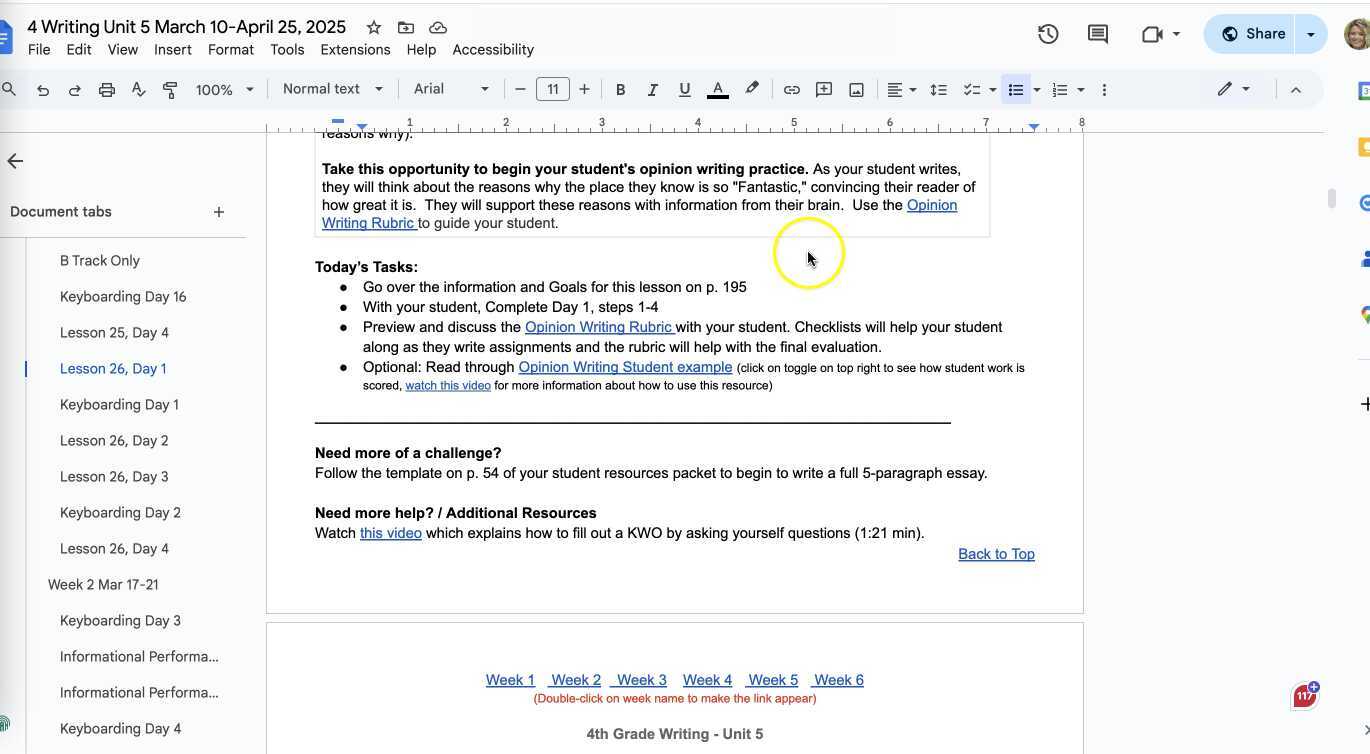Open the highlight color picker
1370x754 pixels.
[751, 89]
